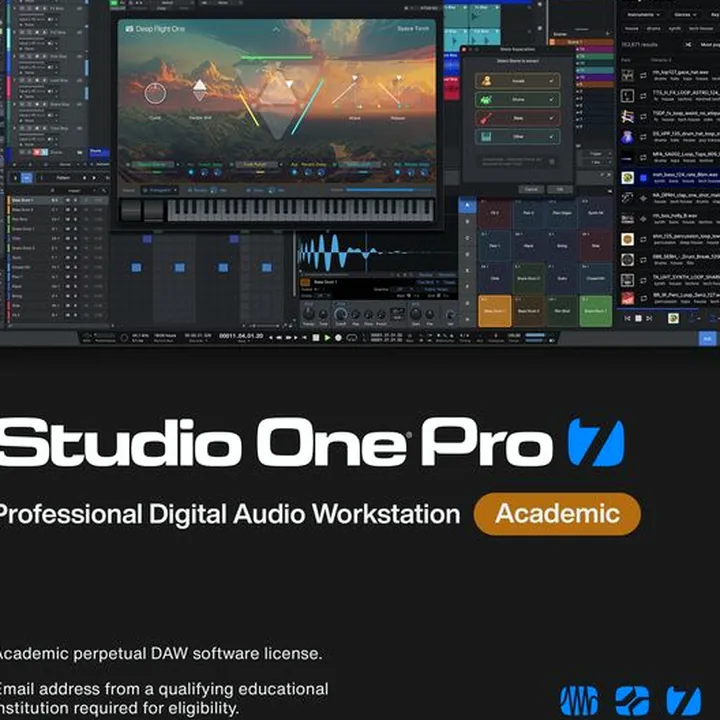Open the Space Torch preset selector
Image resolution: width=720 pixels, height=720 pixels.
point(413,28)
